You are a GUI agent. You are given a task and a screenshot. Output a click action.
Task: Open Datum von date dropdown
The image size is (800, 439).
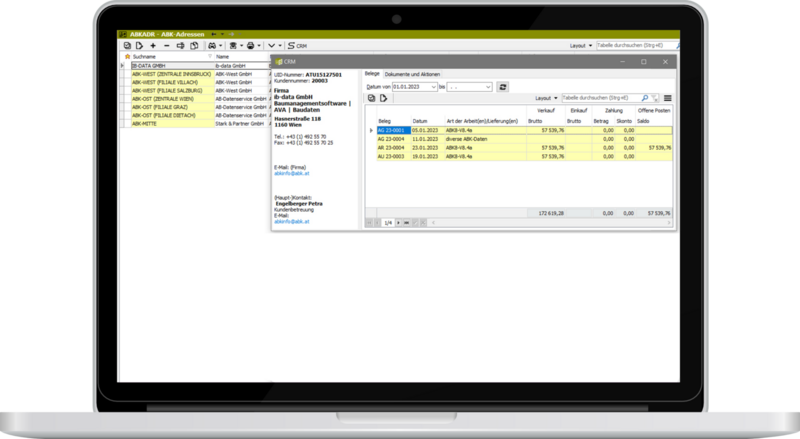tap(434, 87)
